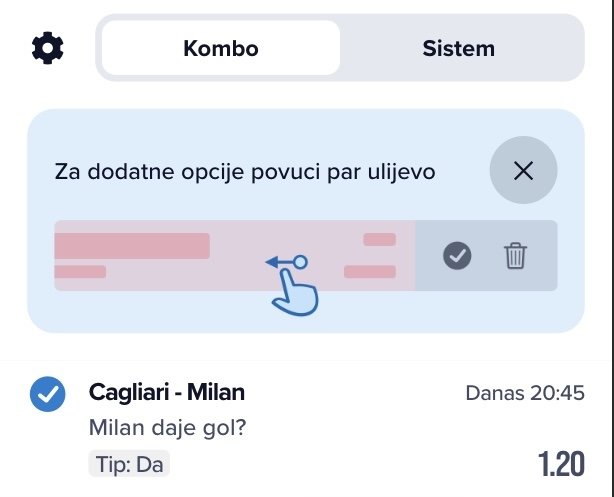Switch to the Sistem tab
This screenshot has width=614, height=497.
(458, 48)
